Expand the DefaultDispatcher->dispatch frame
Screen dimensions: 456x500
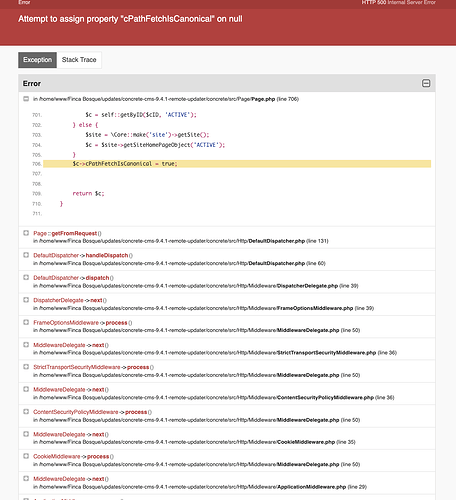26,277
